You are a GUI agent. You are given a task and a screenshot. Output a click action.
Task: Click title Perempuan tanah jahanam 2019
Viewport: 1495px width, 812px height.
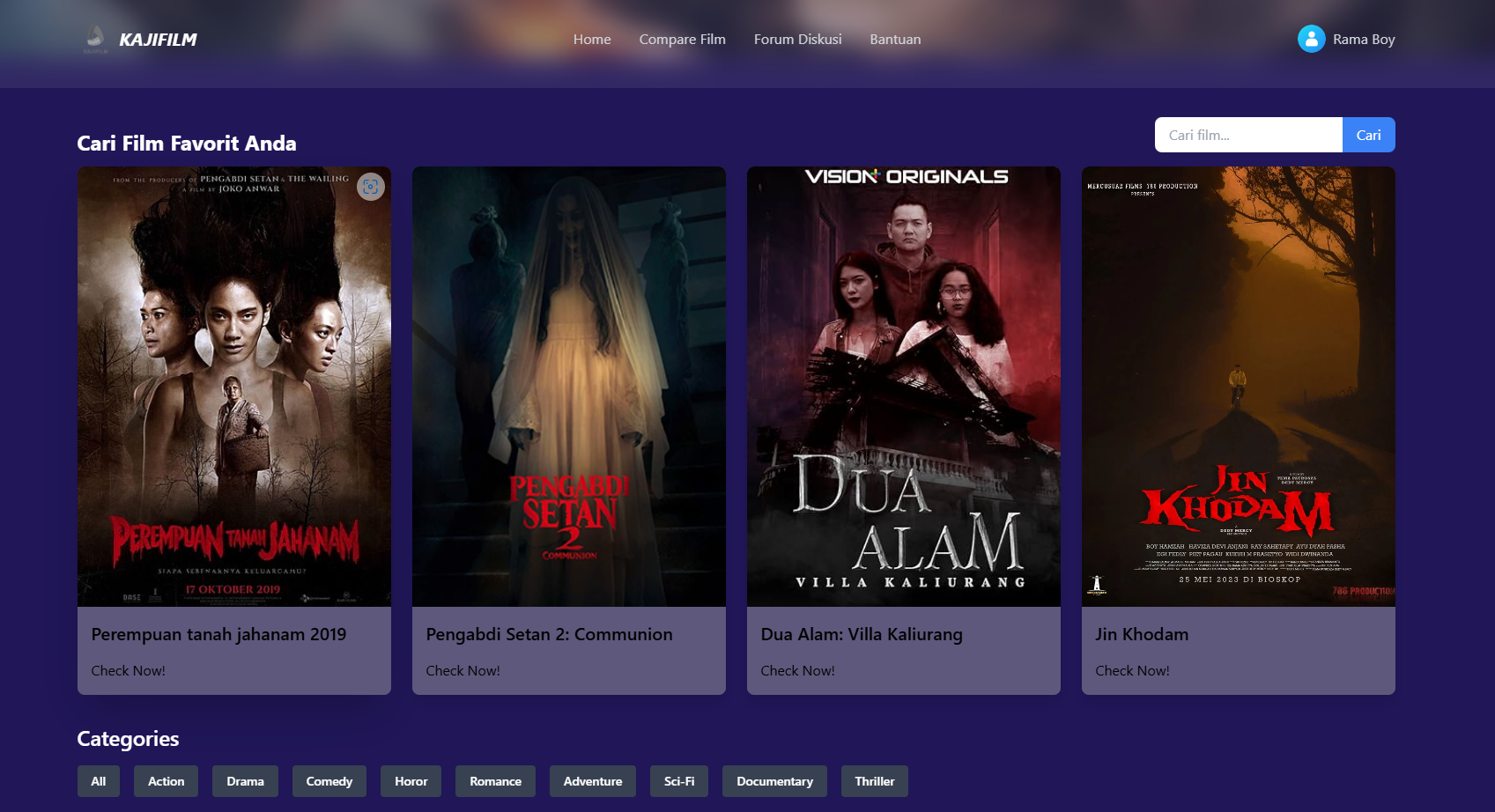pyautogui.click(x=218, y=634)
